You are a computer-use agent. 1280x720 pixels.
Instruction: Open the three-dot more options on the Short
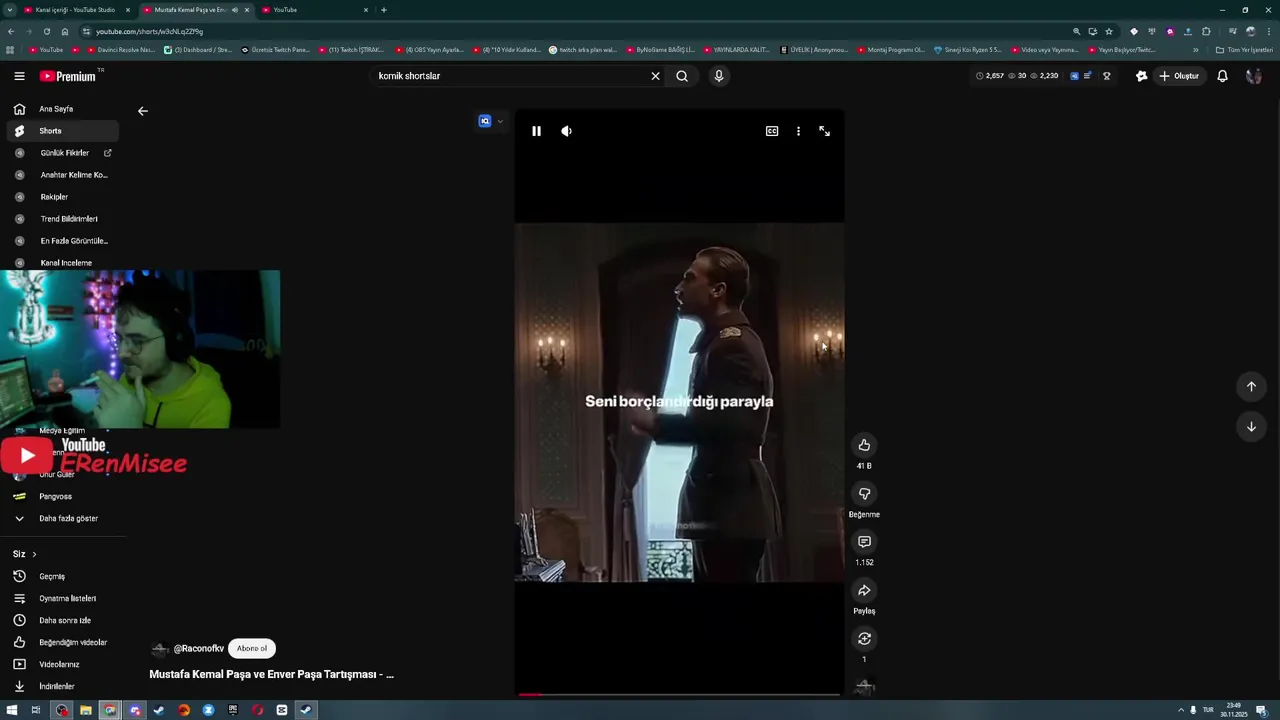tap(798, 131)
